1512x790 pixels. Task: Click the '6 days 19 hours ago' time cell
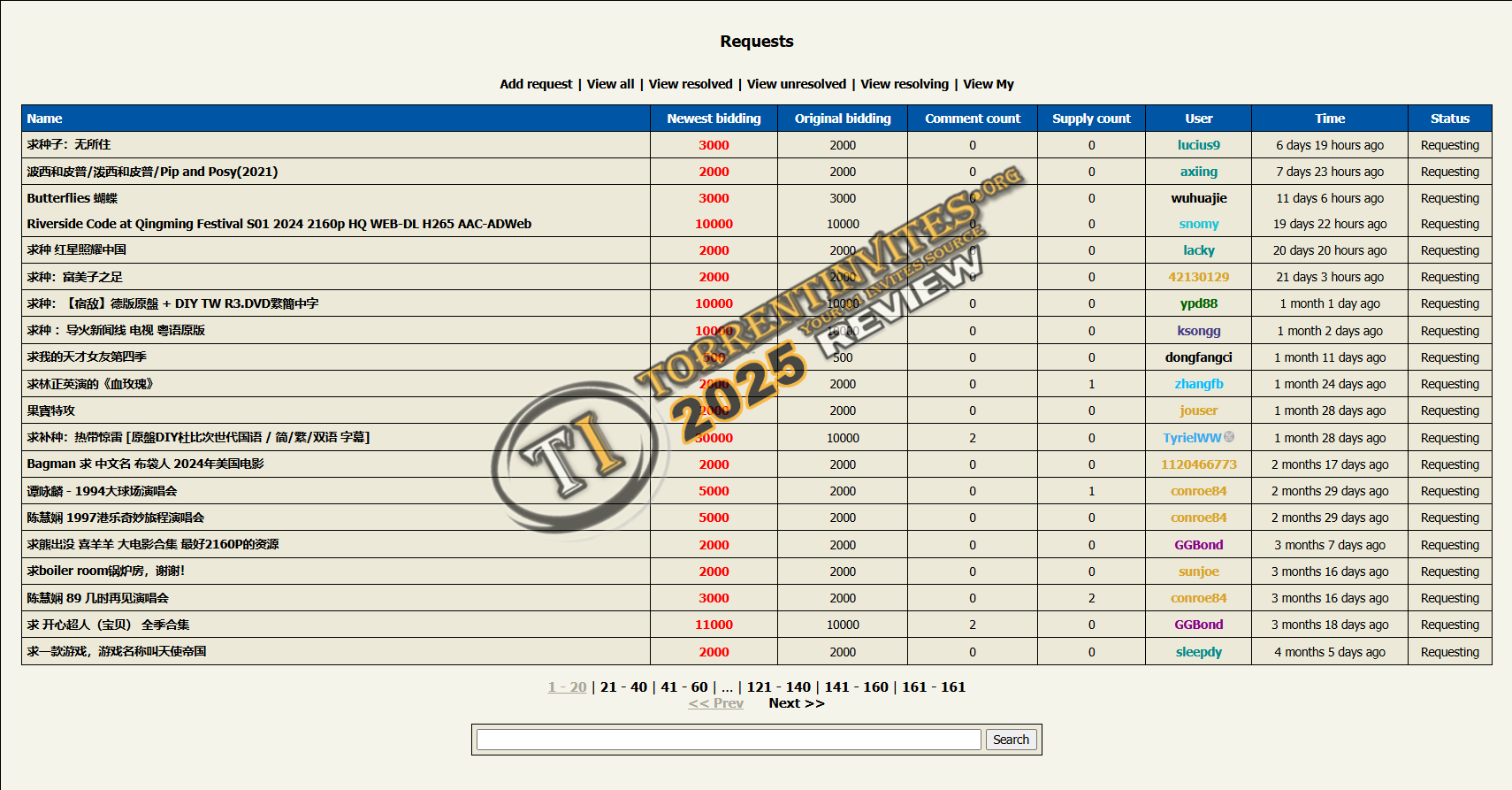pyautogui.click(x=1330, y=145)
